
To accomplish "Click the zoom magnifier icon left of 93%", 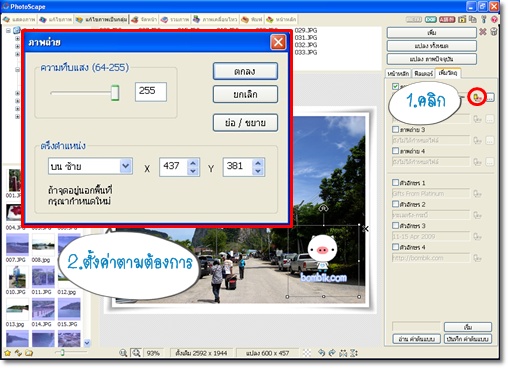I will 123,353.
